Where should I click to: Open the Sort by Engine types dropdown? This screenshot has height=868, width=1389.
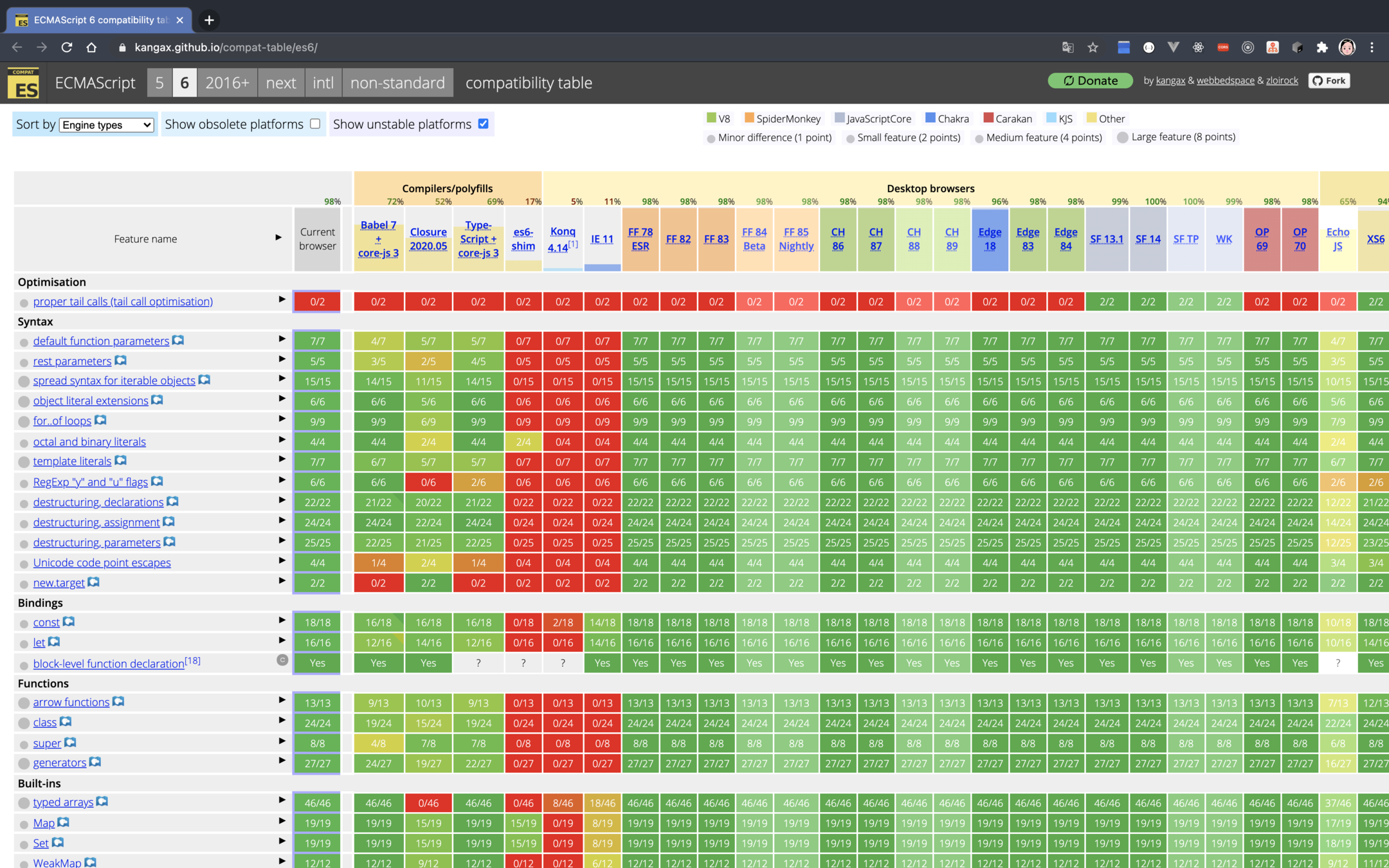point(107,125)
